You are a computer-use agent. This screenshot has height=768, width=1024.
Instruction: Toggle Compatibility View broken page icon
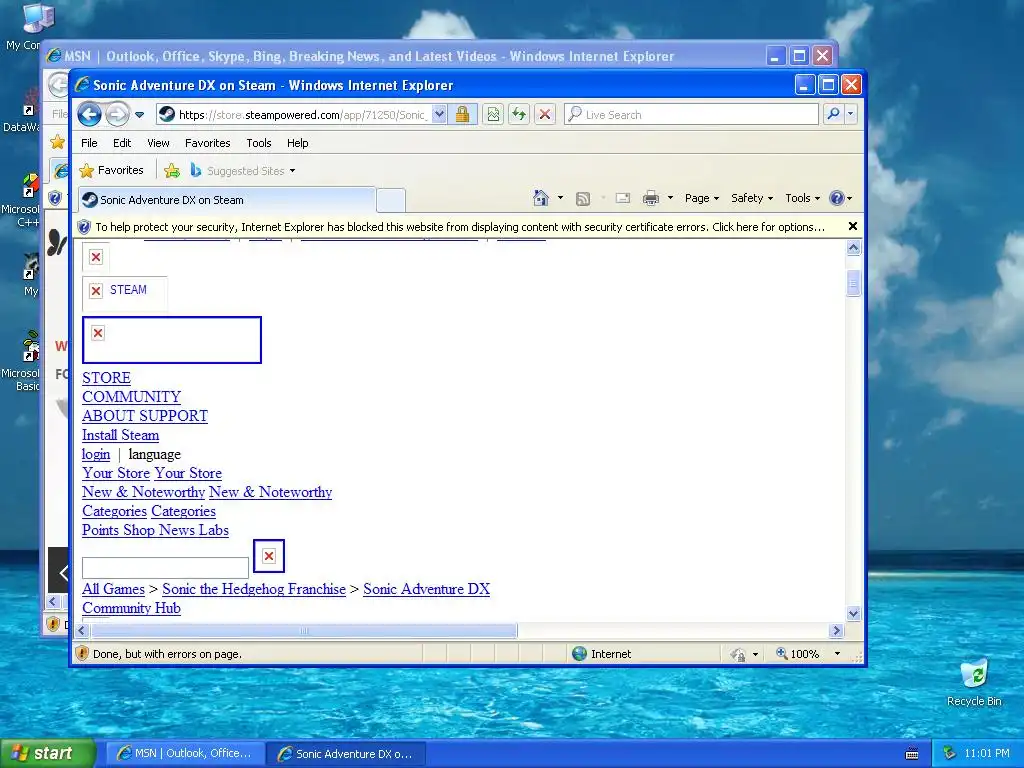pos(493,114)
